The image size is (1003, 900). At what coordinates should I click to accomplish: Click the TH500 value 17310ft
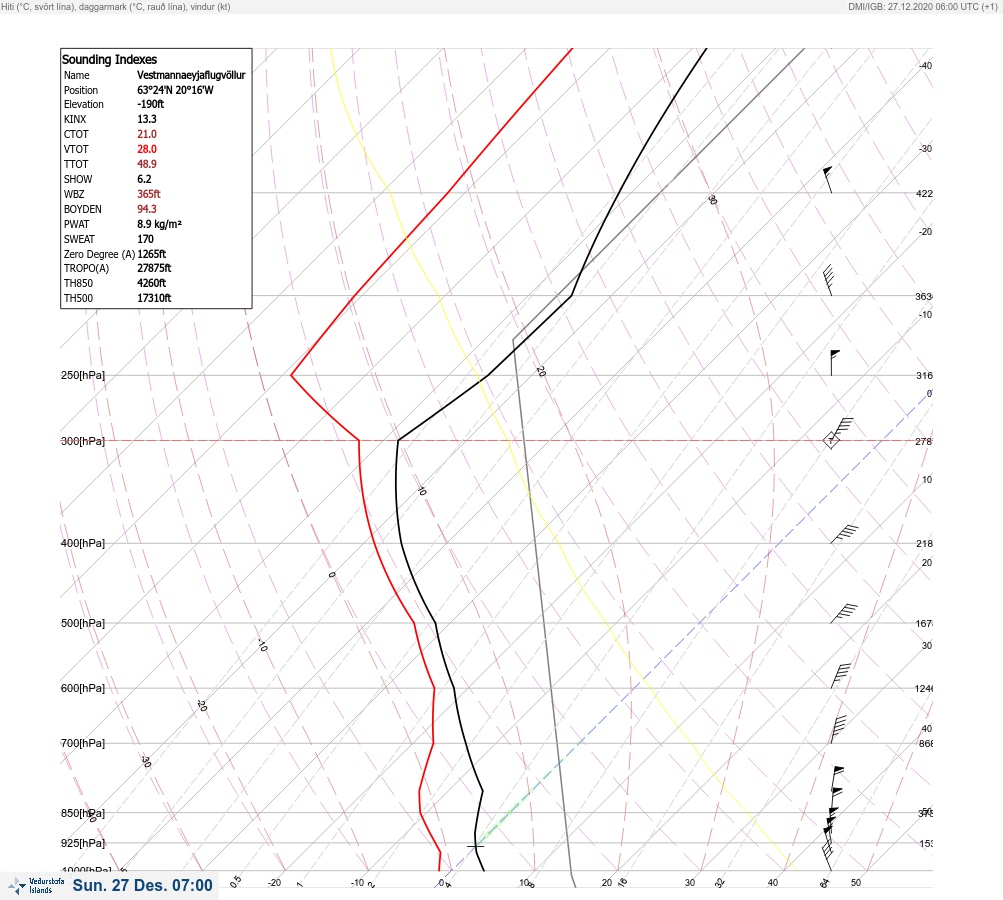154,298
